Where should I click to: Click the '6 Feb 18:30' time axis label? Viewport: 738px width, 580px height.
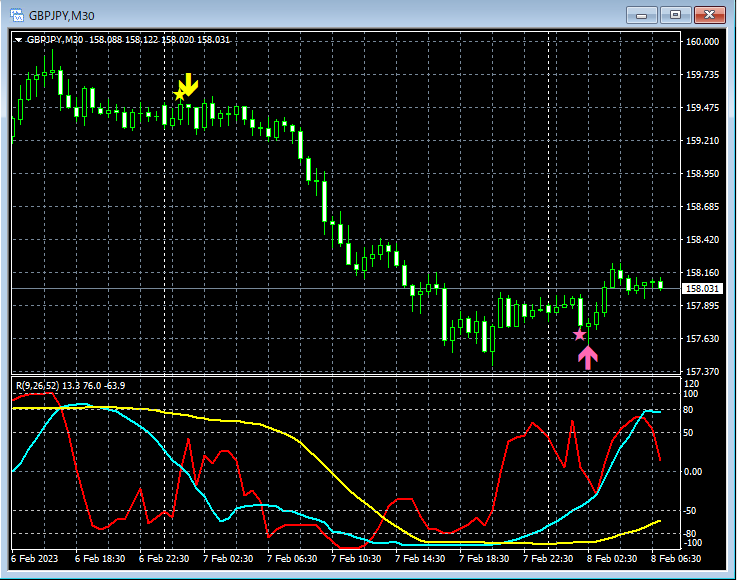100,558
